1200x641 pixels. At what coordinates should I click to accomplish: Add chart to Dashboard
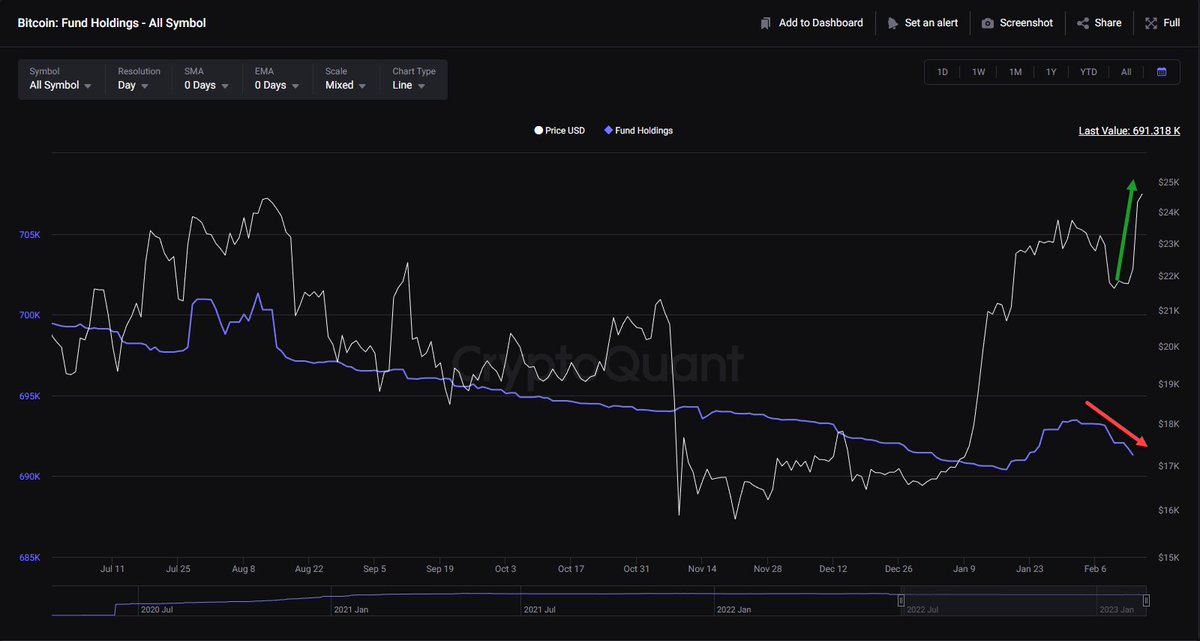[x=811, y=23]
